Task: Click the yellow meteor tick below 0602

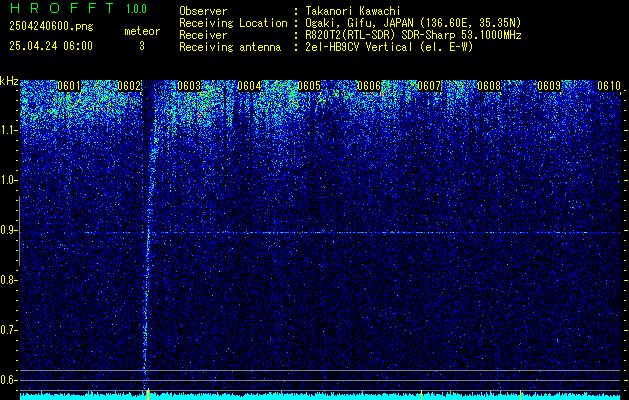Action: (148, 394)
